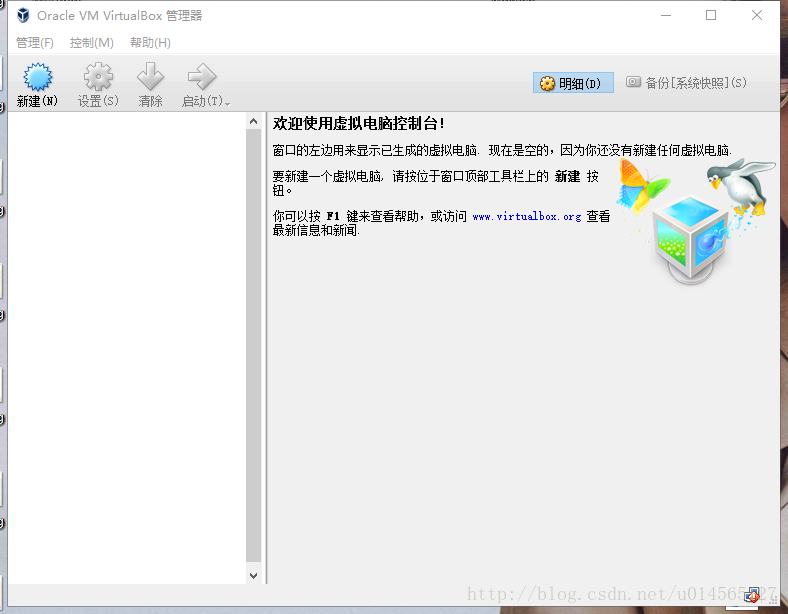Click the VM list vertical scrollbar track
Screen dimensions: 788x614
tap(253, 346)
